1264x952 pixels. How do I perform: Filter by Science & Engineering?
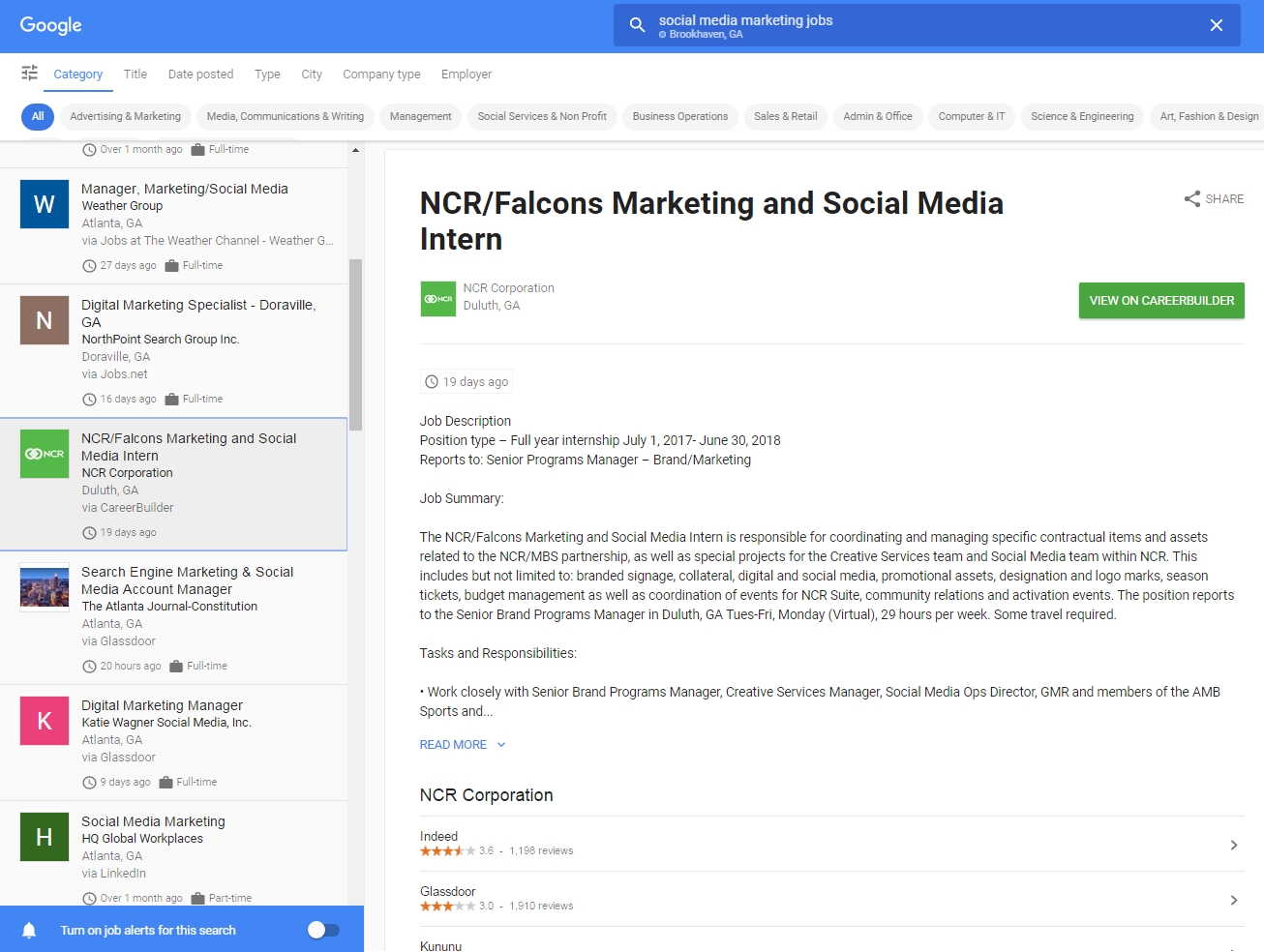(1082, 116)
